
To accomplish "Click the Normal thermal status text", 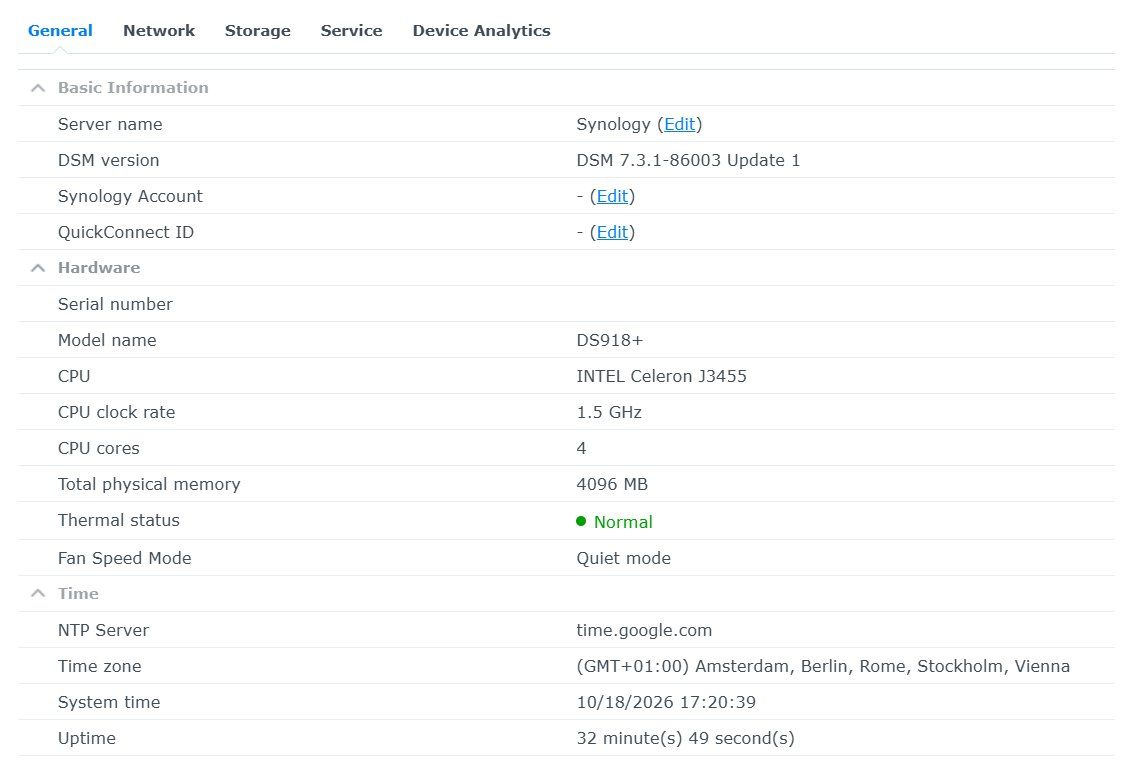I will tap(623, 522).
